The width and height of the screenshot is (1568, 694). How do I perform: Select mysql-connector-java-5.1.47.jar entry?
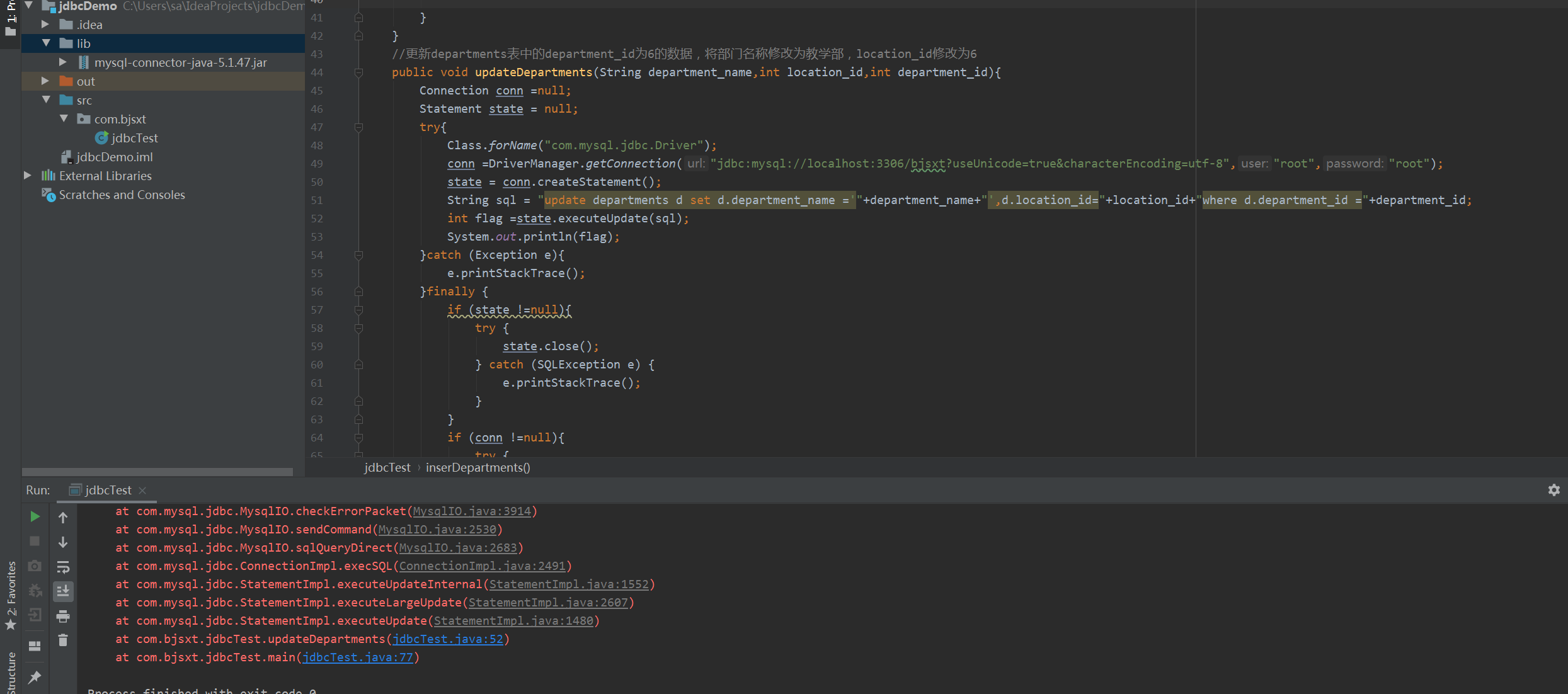pos(181,62)
